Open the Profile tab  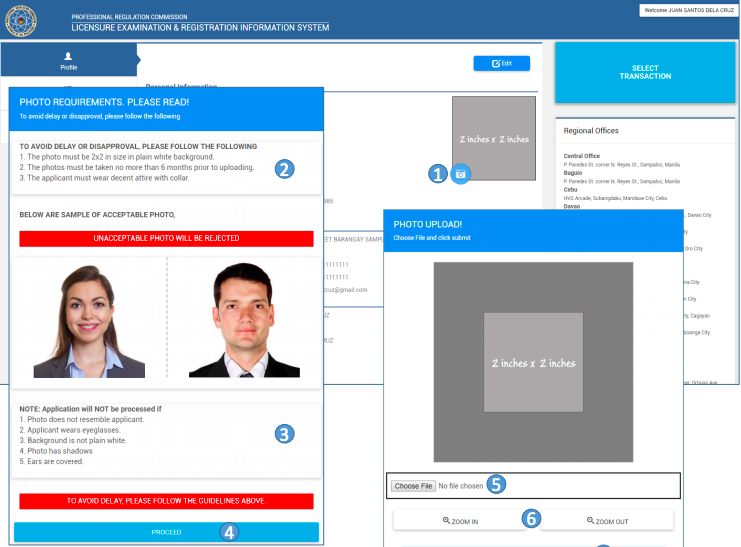(x=68, y=60)
